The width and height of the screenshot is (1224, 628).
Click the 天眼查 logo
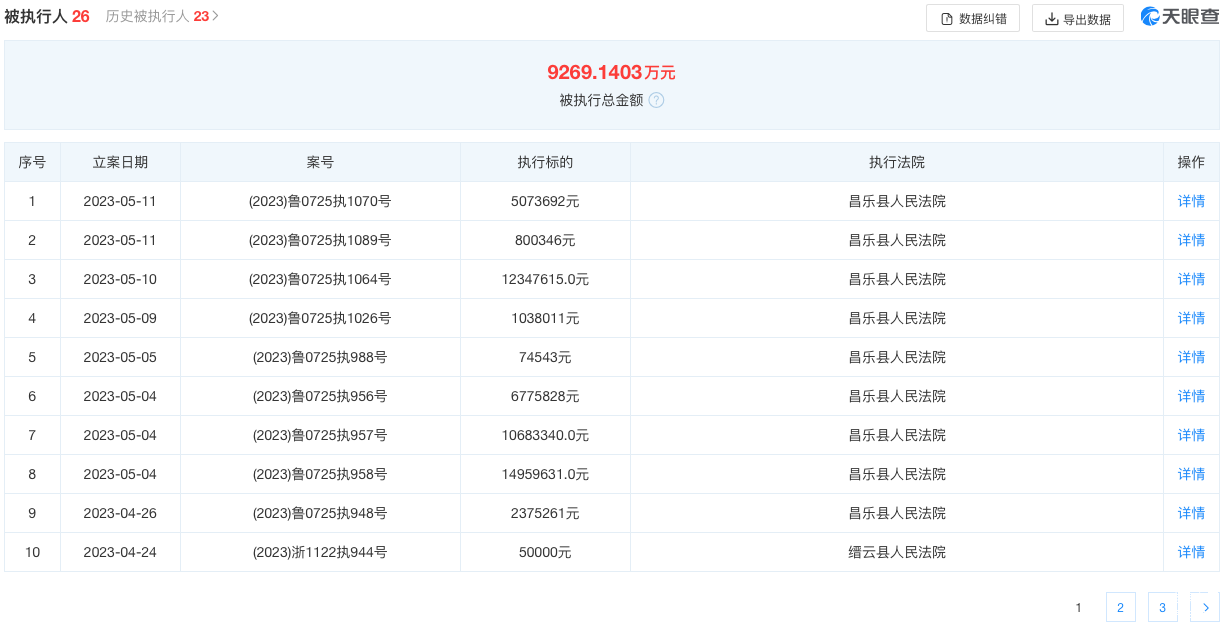pyautogui.click(x=1179, y=17)
